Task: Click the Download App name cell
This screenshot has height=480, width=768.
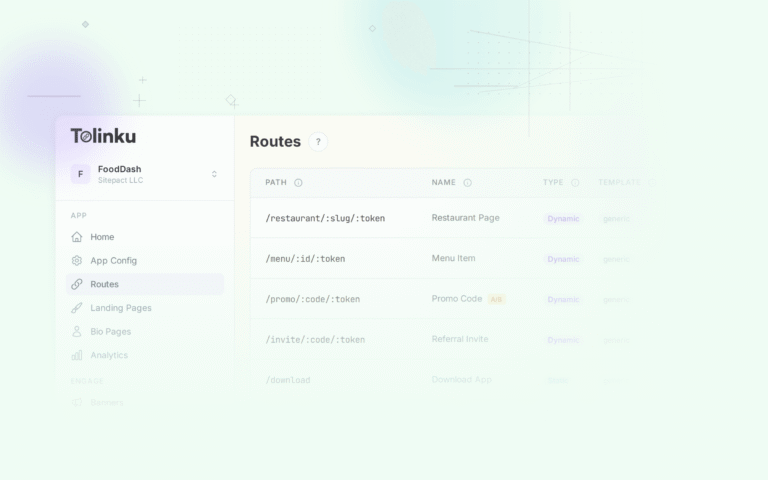Action: (461, 380)
